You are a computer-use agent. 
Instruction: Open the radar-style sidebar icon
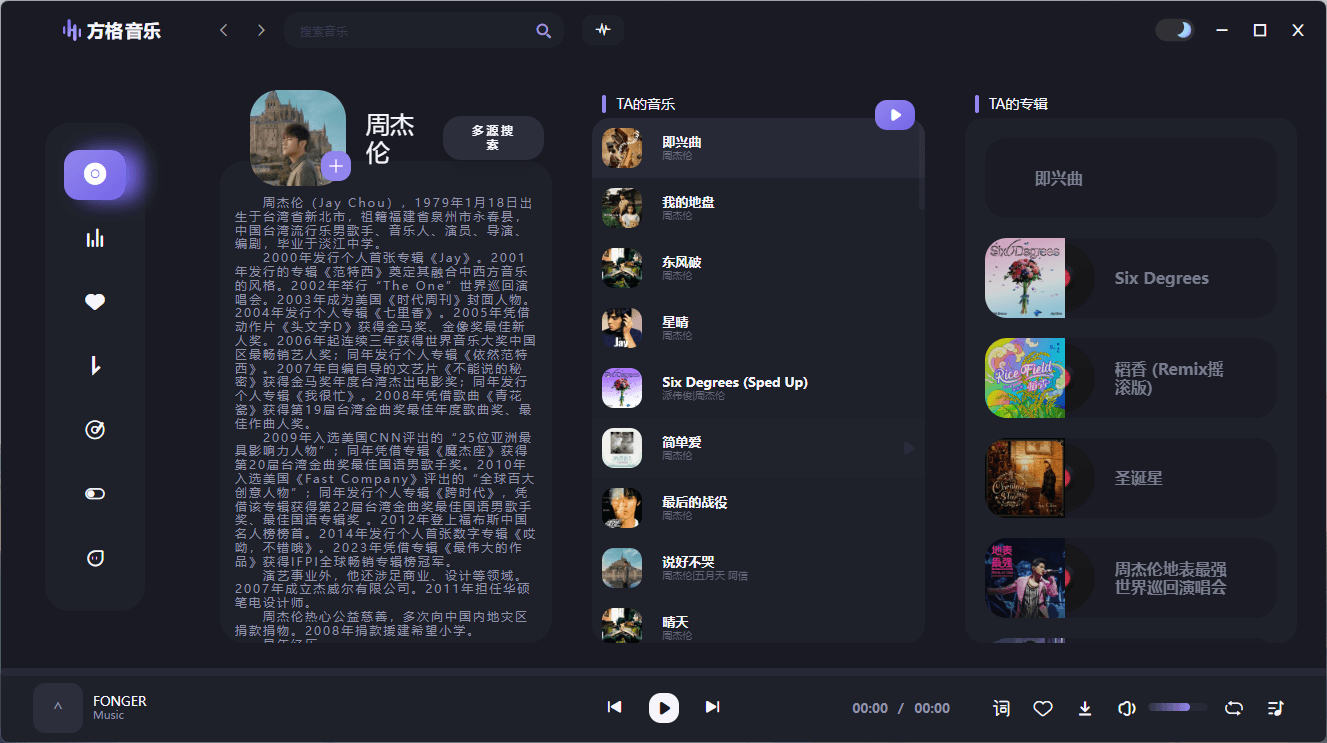(x=95, y=430)
